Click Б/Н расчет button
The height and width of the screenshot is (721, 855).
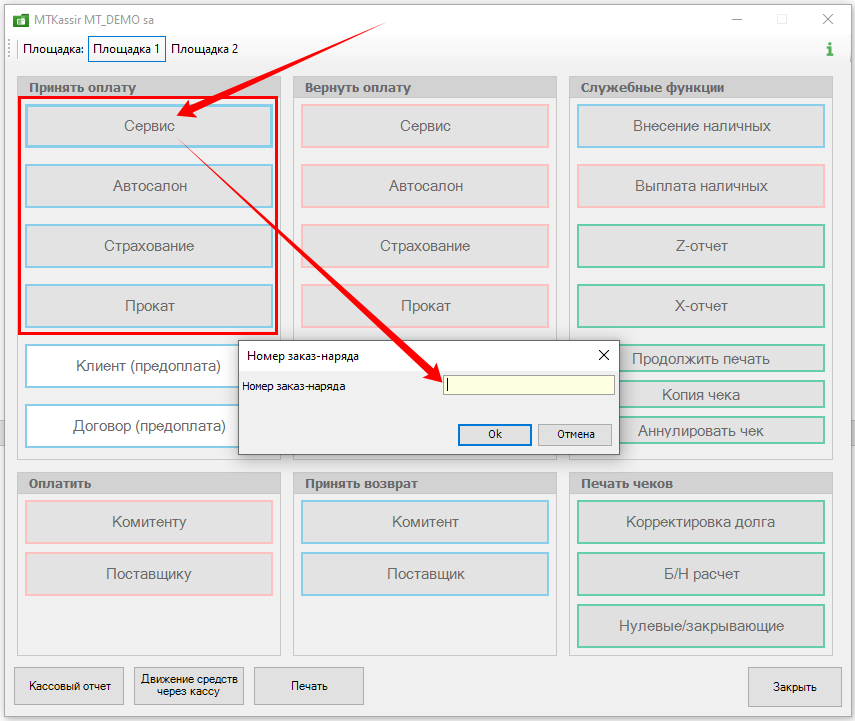701,574
